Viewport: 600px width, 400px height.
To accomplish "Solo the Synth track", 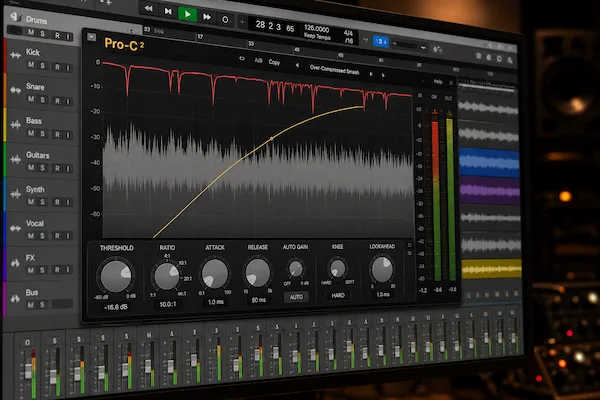I will (x=42, y=202).
